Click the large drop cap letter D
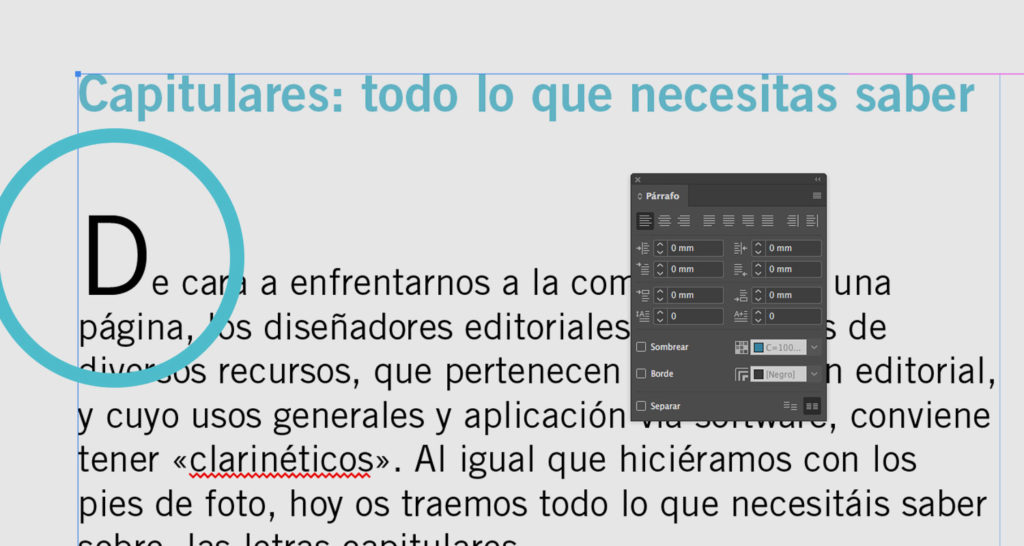 (116, 256)
